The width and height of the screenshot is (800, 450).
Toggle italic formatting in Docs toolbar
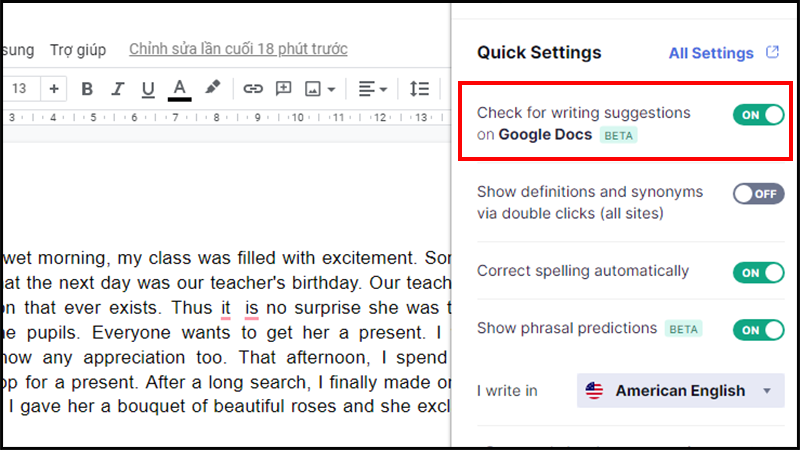point(117,89)
